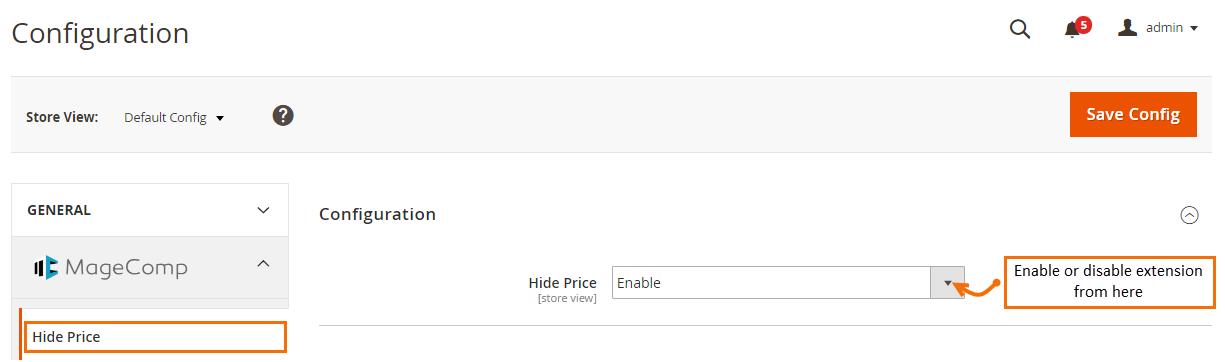Open the notifications bell

click(x=1072, y=30)
